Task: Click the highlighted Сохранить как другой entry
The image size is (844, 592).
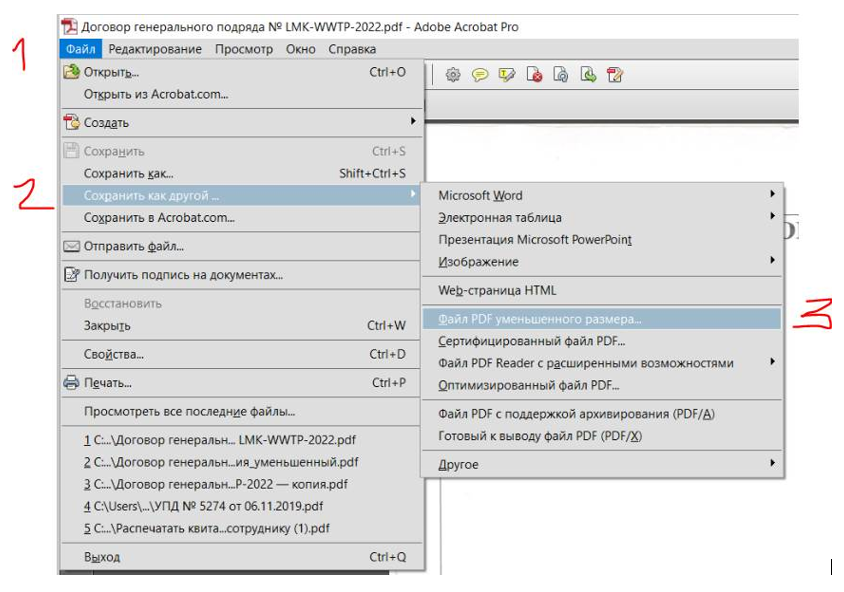Action: (241, 195)
